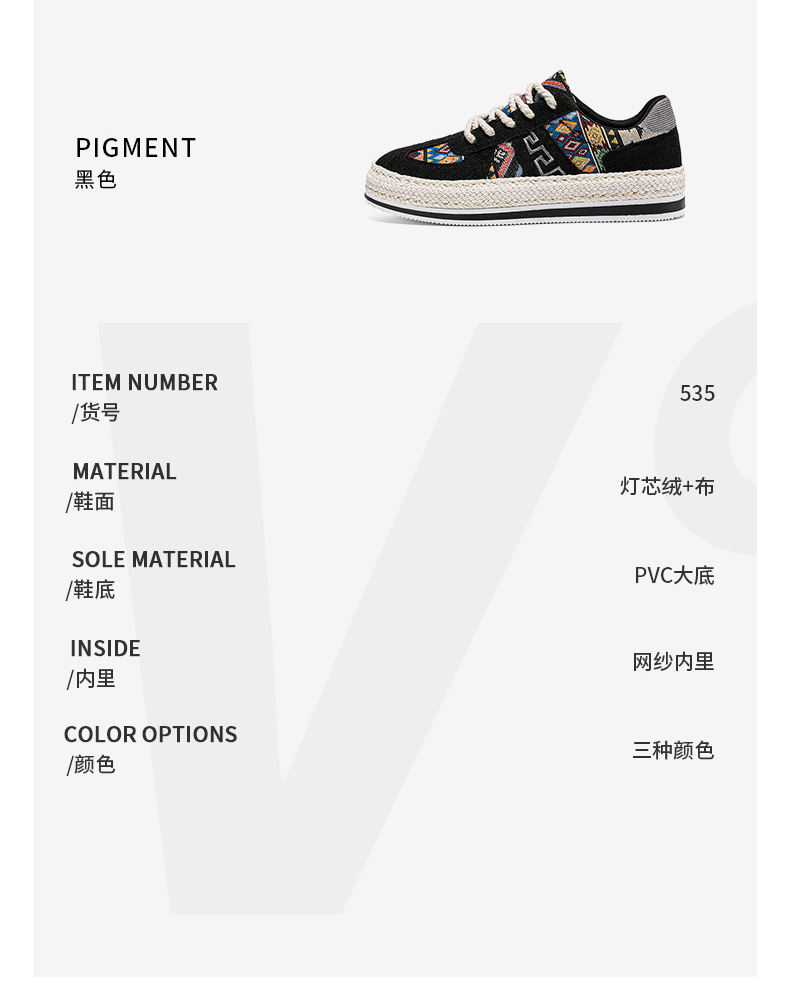790x1000 pixels.
Task: Click the /颜色 sublabel
Action: (91, 765)
